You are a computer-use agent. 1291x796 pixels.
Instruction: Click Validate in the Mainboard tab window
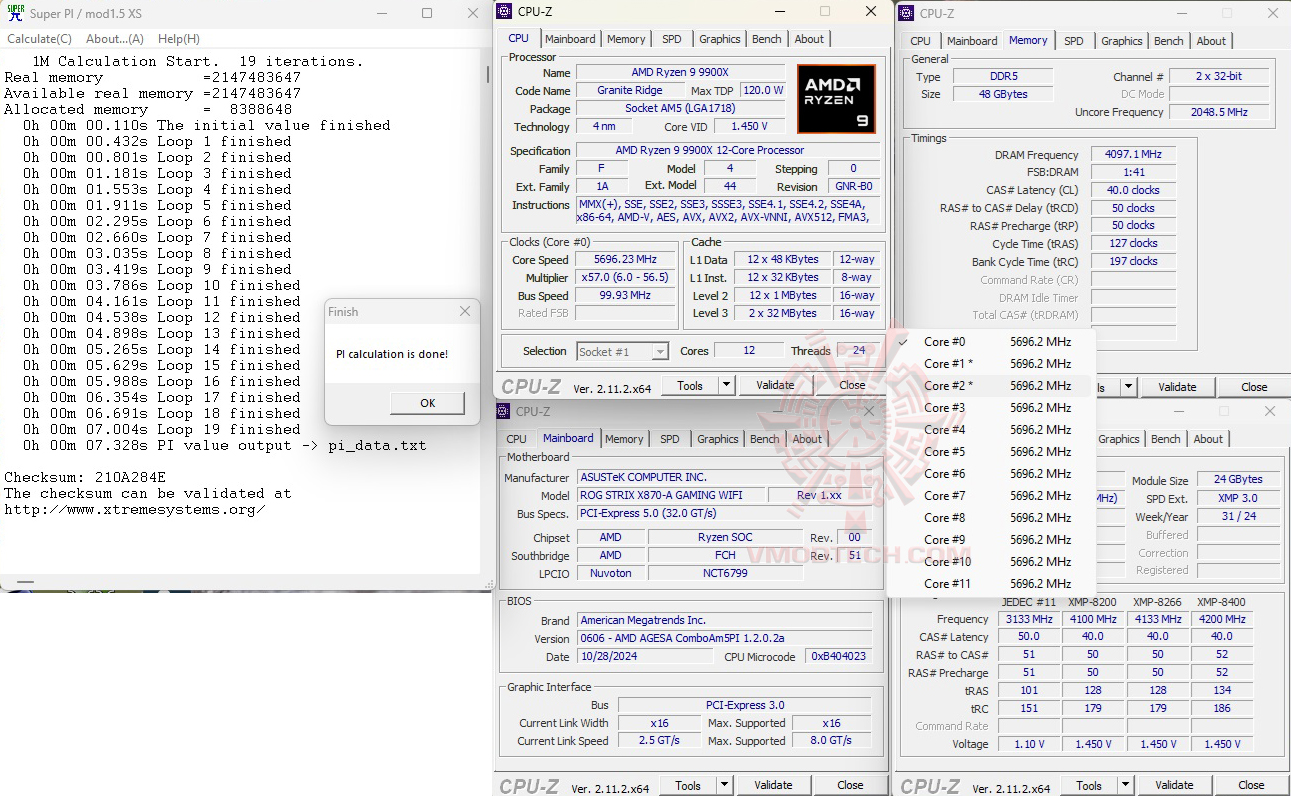click(x=773, y=785)
